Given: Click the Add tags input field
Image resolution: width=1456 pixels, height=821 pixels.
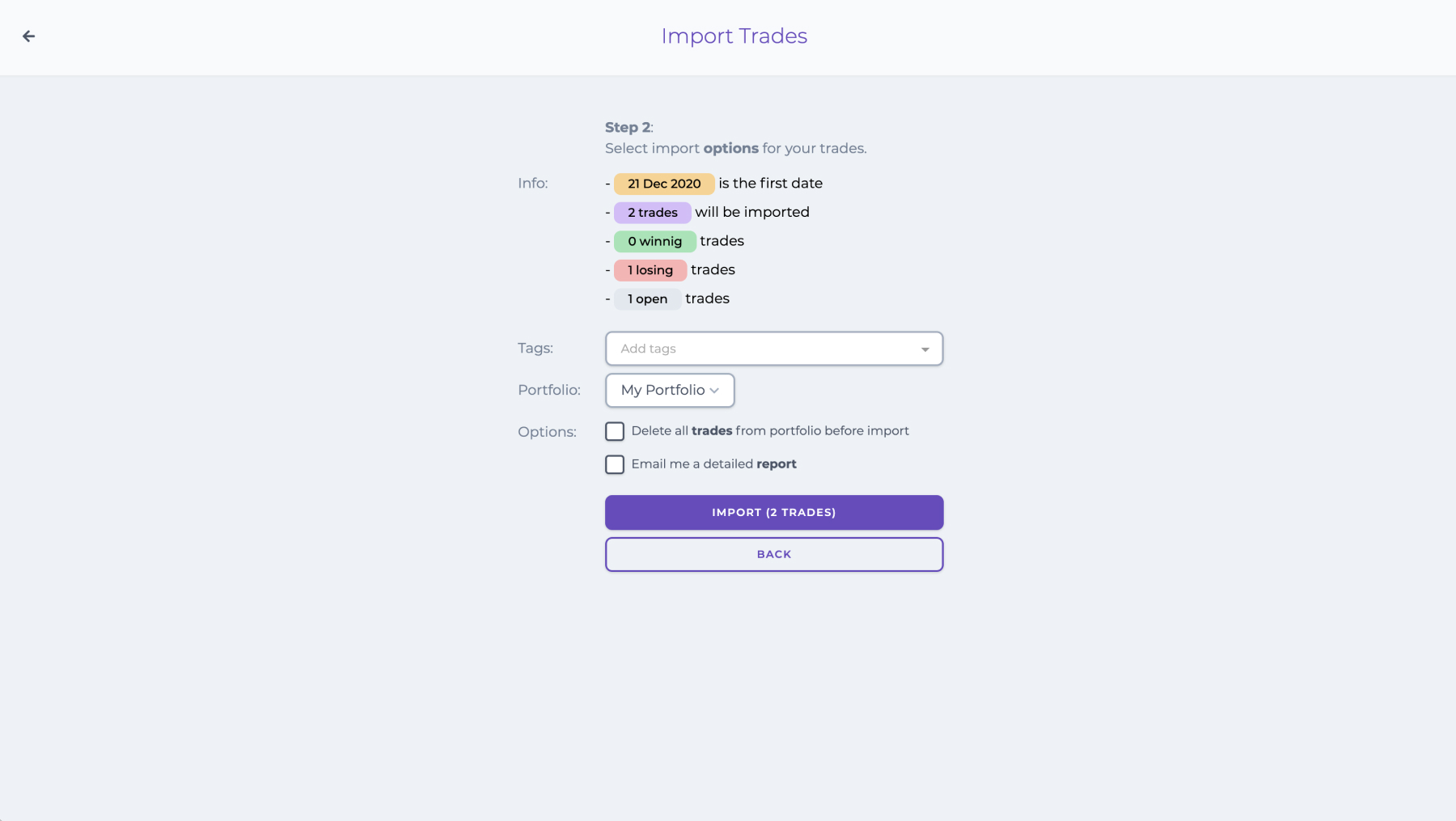Looking at the screenshot, I should click(x=773, y=349).
